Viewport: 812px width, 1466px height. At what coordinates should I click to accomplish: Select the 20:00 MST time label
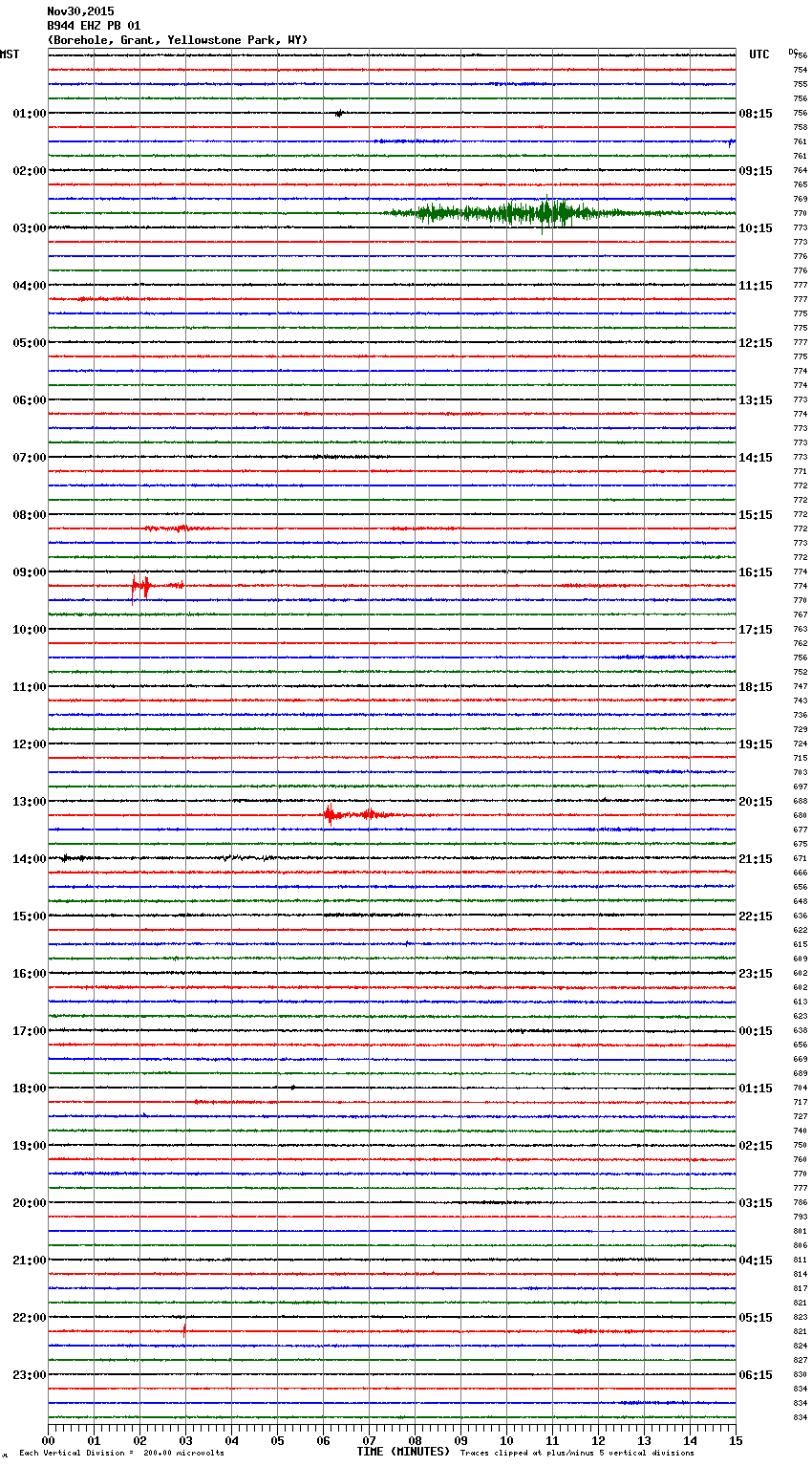[x=30, y=1203]
